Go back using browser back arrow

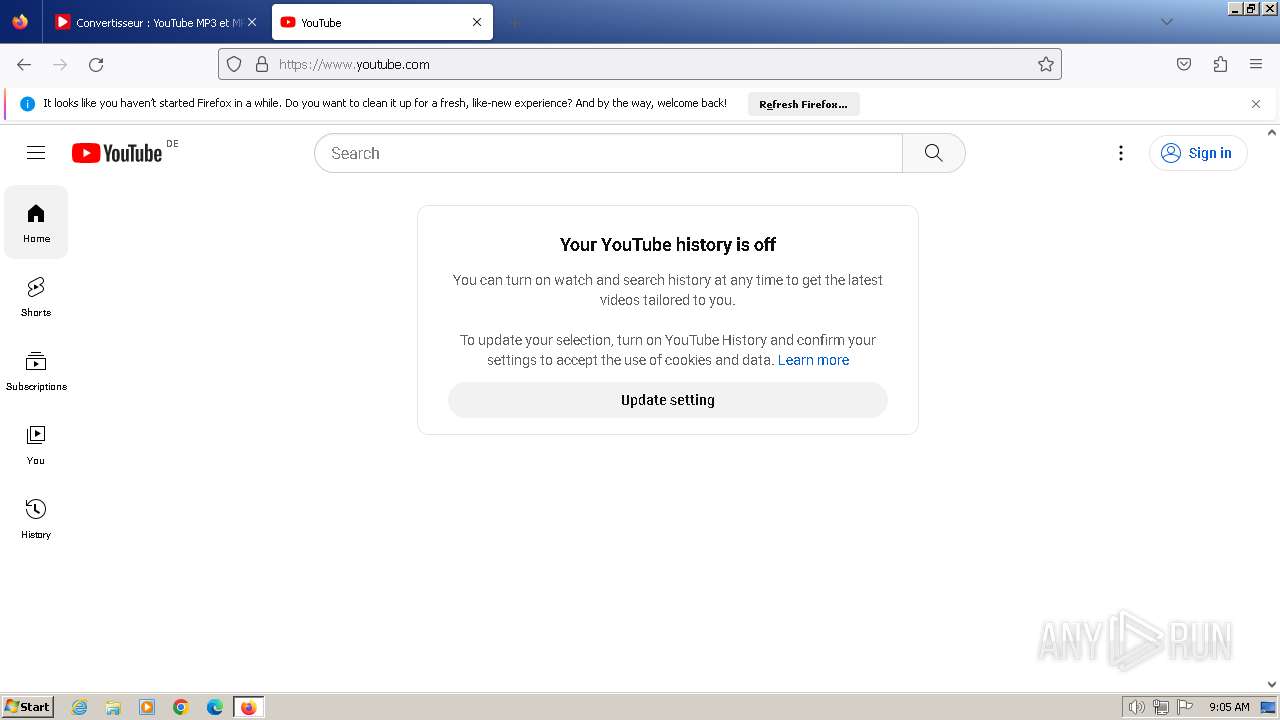(24, 64)
